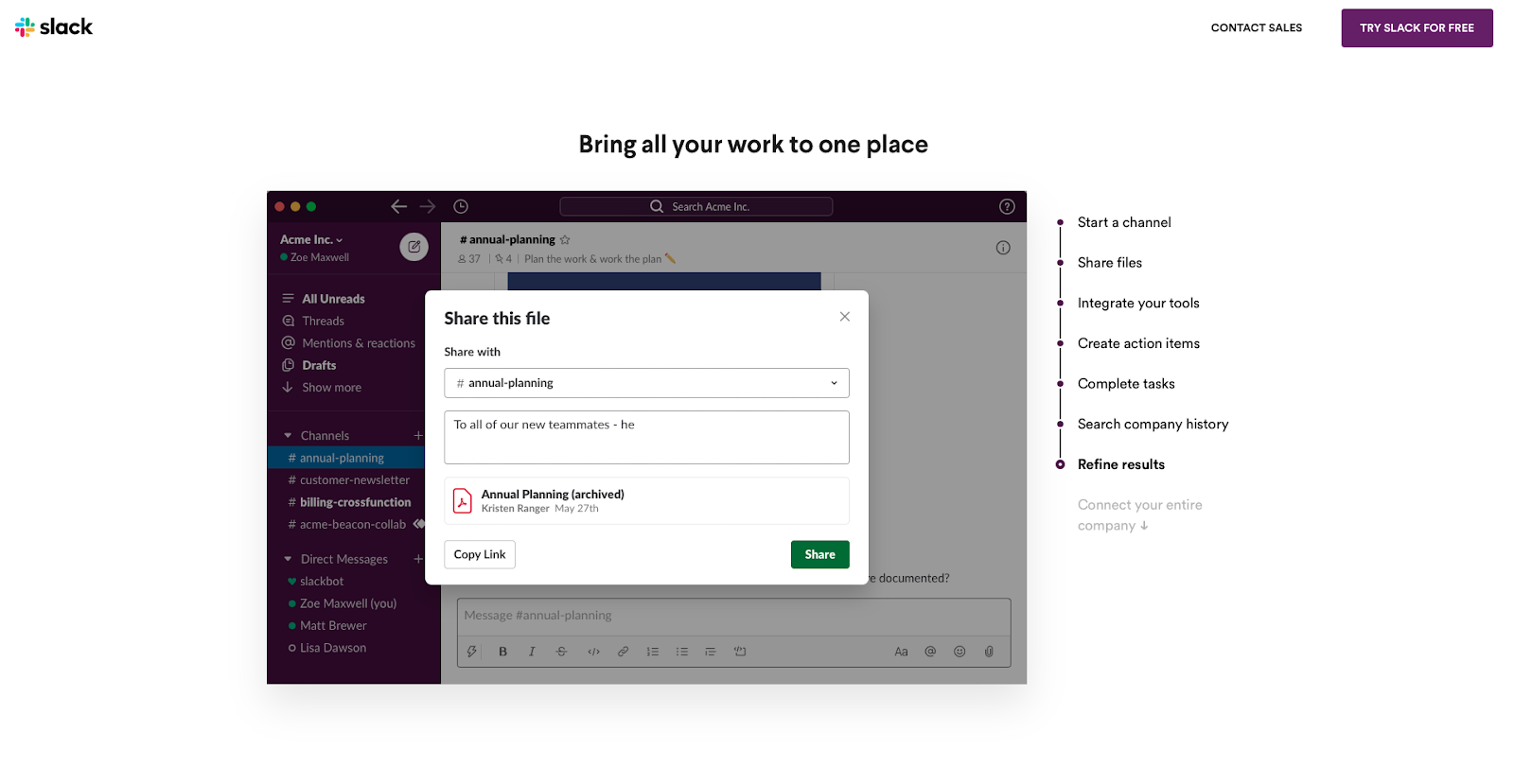This screenshot has height=784, width=1514.
Task: Collapse Direct Messages section
Action: [288, 560]
